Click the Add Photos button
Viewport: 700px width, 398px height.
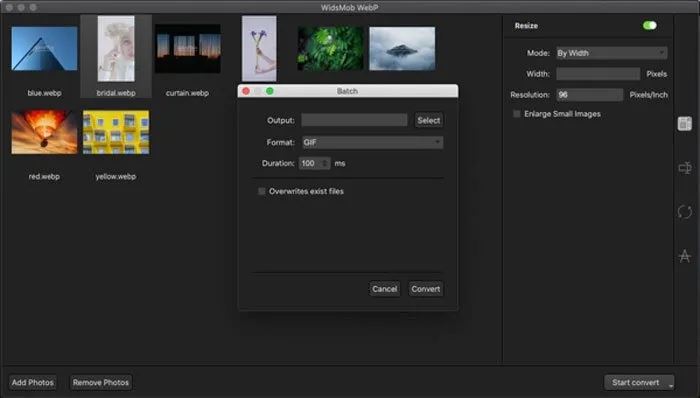[33, 382]
